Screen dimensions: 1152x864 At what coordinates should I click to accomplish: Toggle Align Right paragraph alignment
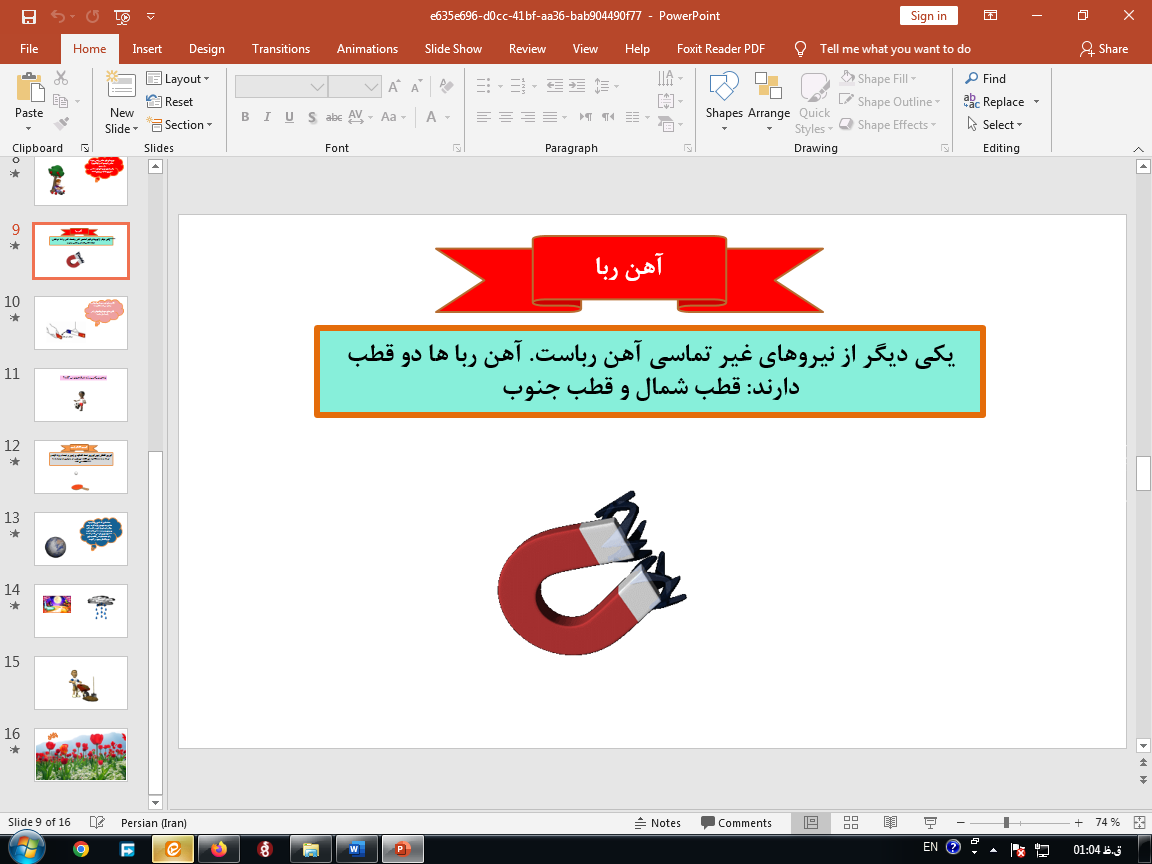pyautogui.click(x=528, y=117)
